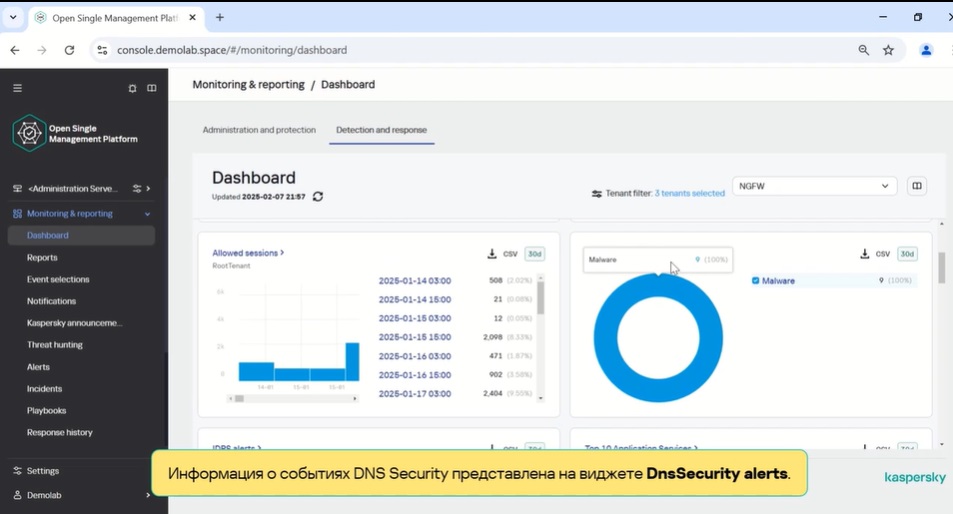The image size is (953, 514).
Task: Open the Incidents section
Action: tap(44, 389)
